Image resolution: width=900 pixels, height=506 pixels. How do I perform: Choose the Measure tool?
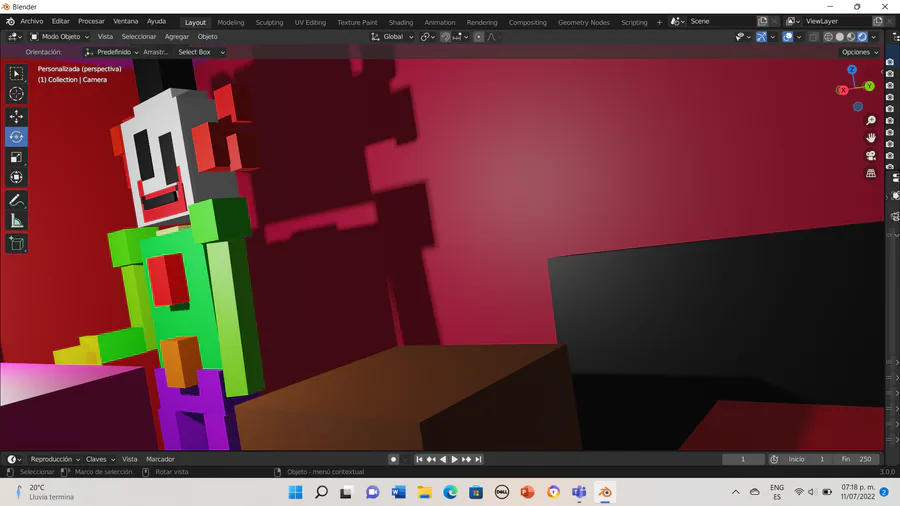click(x=16, y=221)
